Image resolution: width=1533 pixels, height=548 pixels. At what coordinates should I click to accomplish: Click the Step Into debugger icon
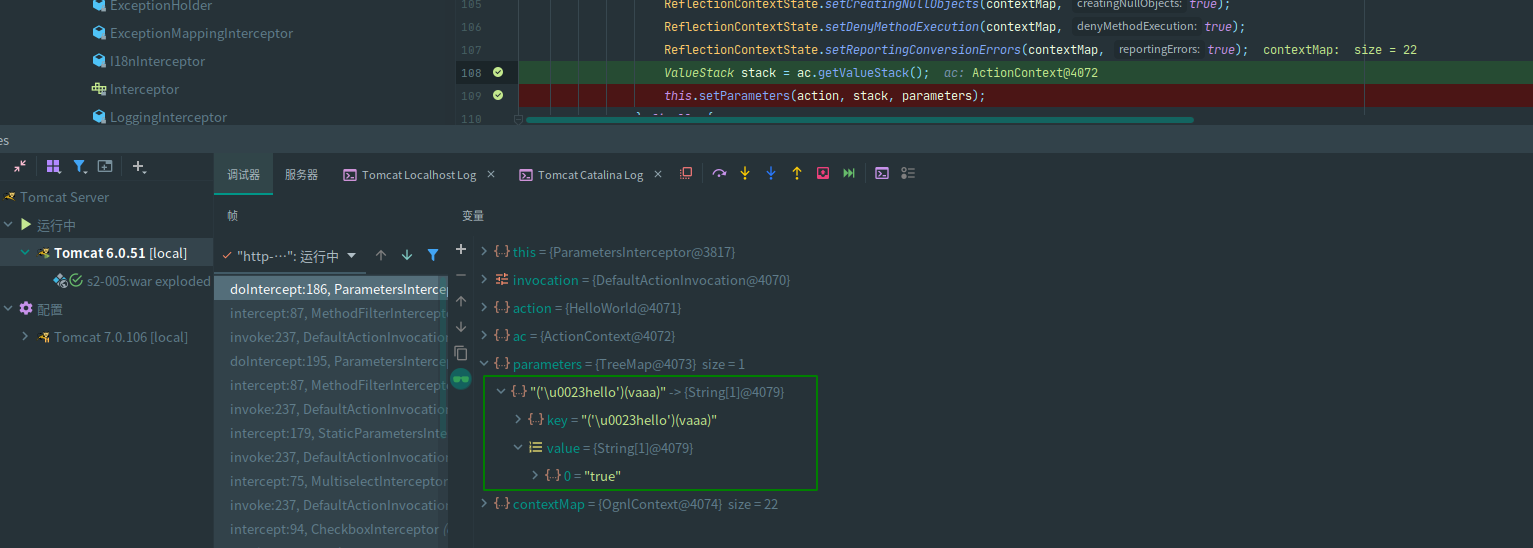(x=745, y=173)
